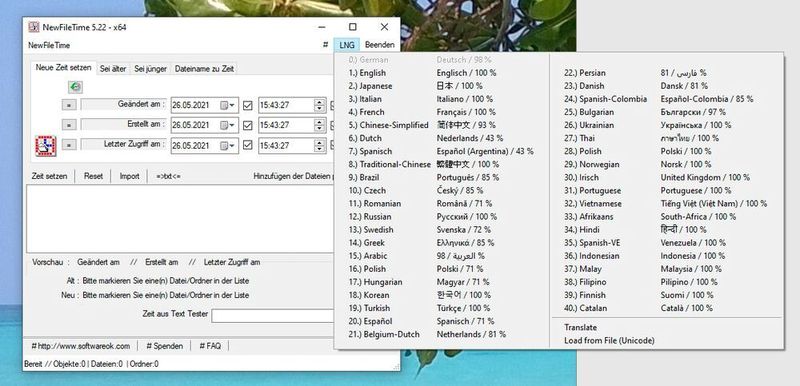This screenshot has width=800, height=386.
Task: Select 34.) Hindi language
Action: click(x=666, y=229)
